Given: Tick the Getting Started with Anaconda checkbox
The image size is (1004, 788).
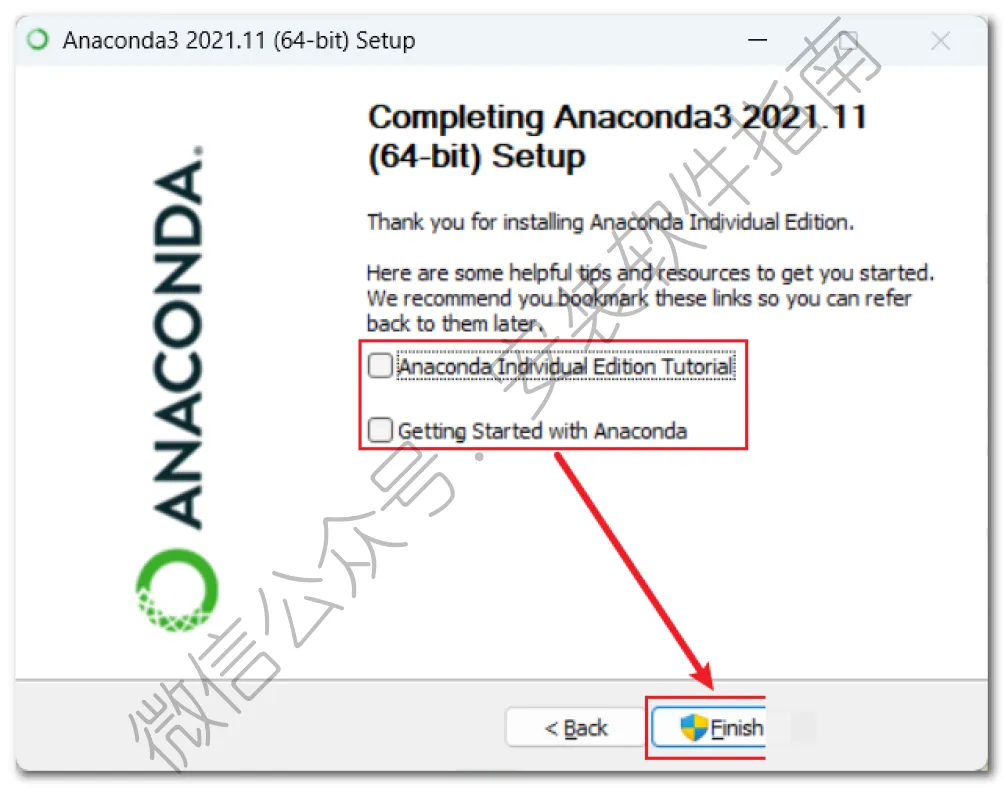Looking at the screenshot, I should tap(380, 430).
